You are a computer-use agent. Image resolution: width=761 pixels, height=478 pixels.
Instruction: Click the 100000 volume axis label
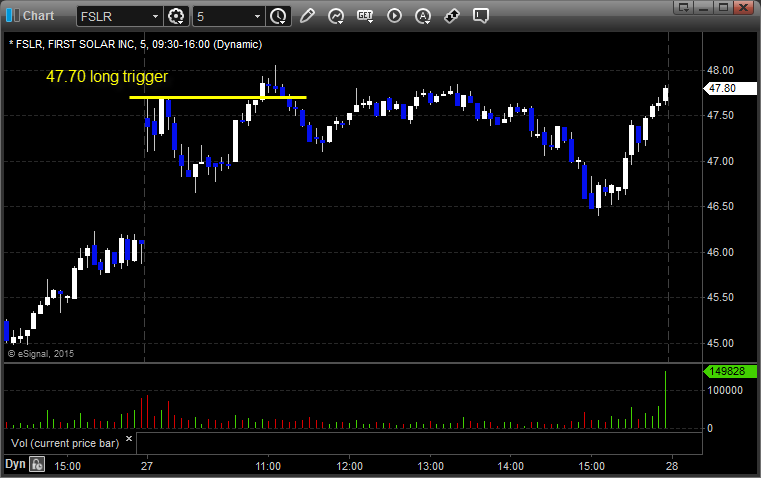[725, 390]
